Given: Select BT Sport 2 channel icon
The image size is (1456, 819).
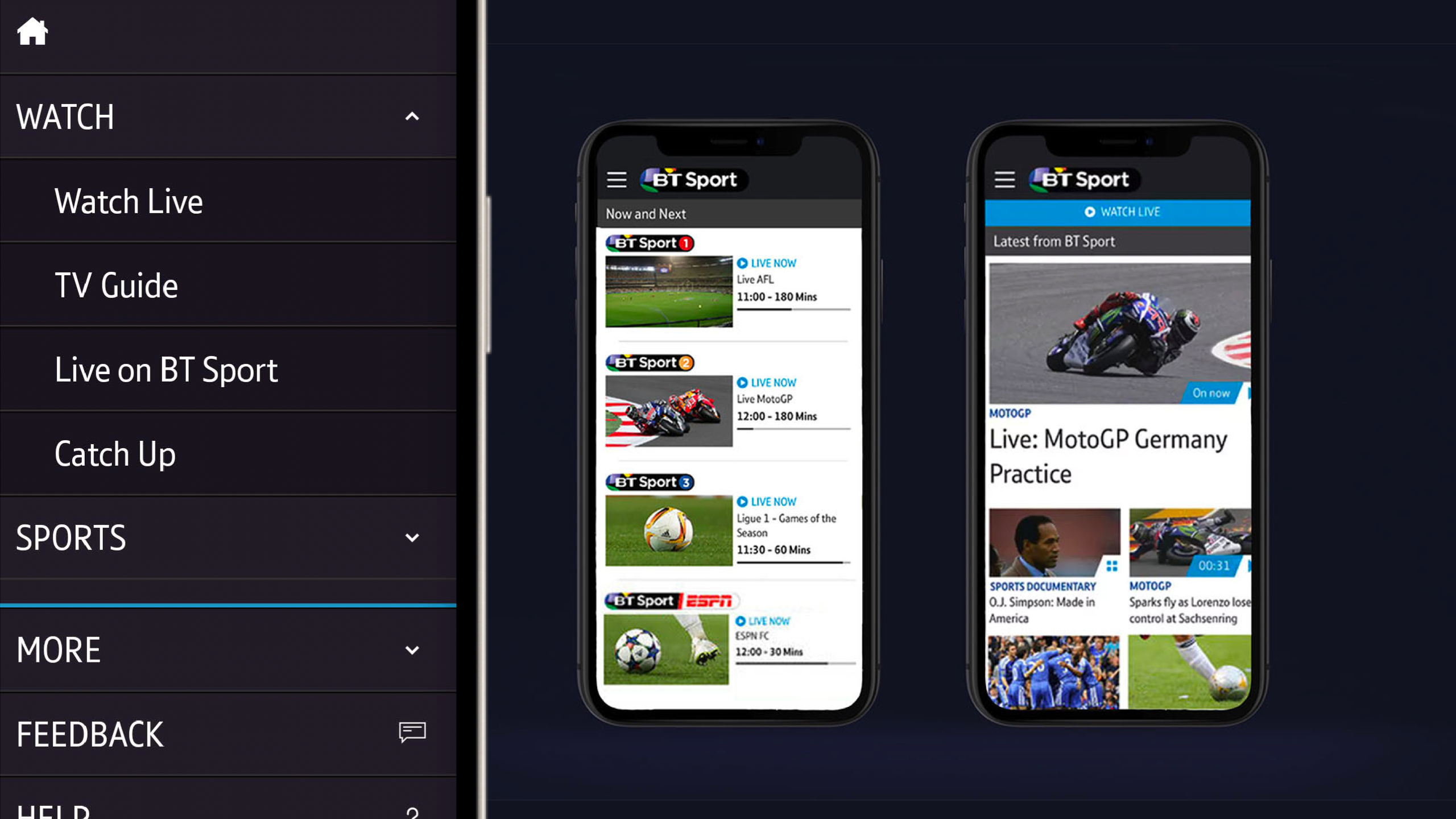Looking at the screenshot, I should (650, 362).
